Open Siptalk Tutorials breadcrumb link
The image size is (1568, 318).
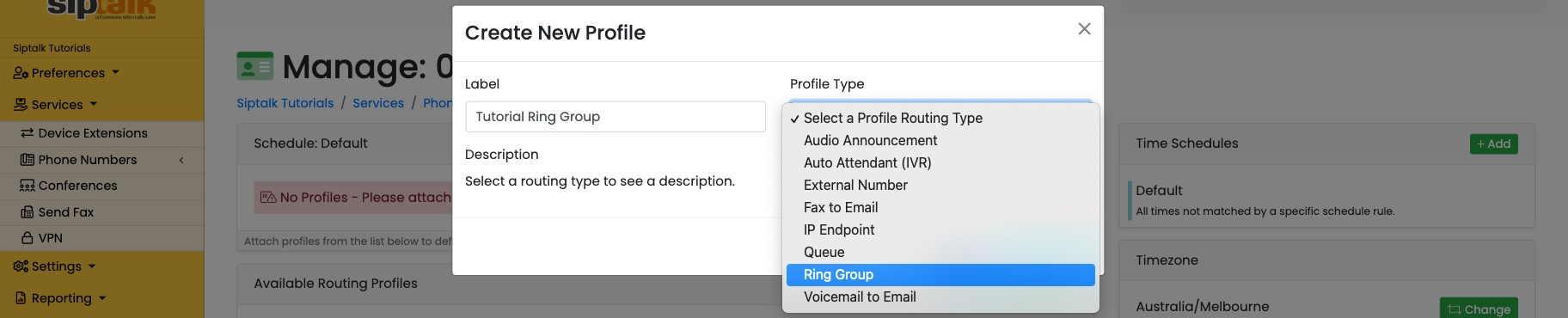[285, 103]
